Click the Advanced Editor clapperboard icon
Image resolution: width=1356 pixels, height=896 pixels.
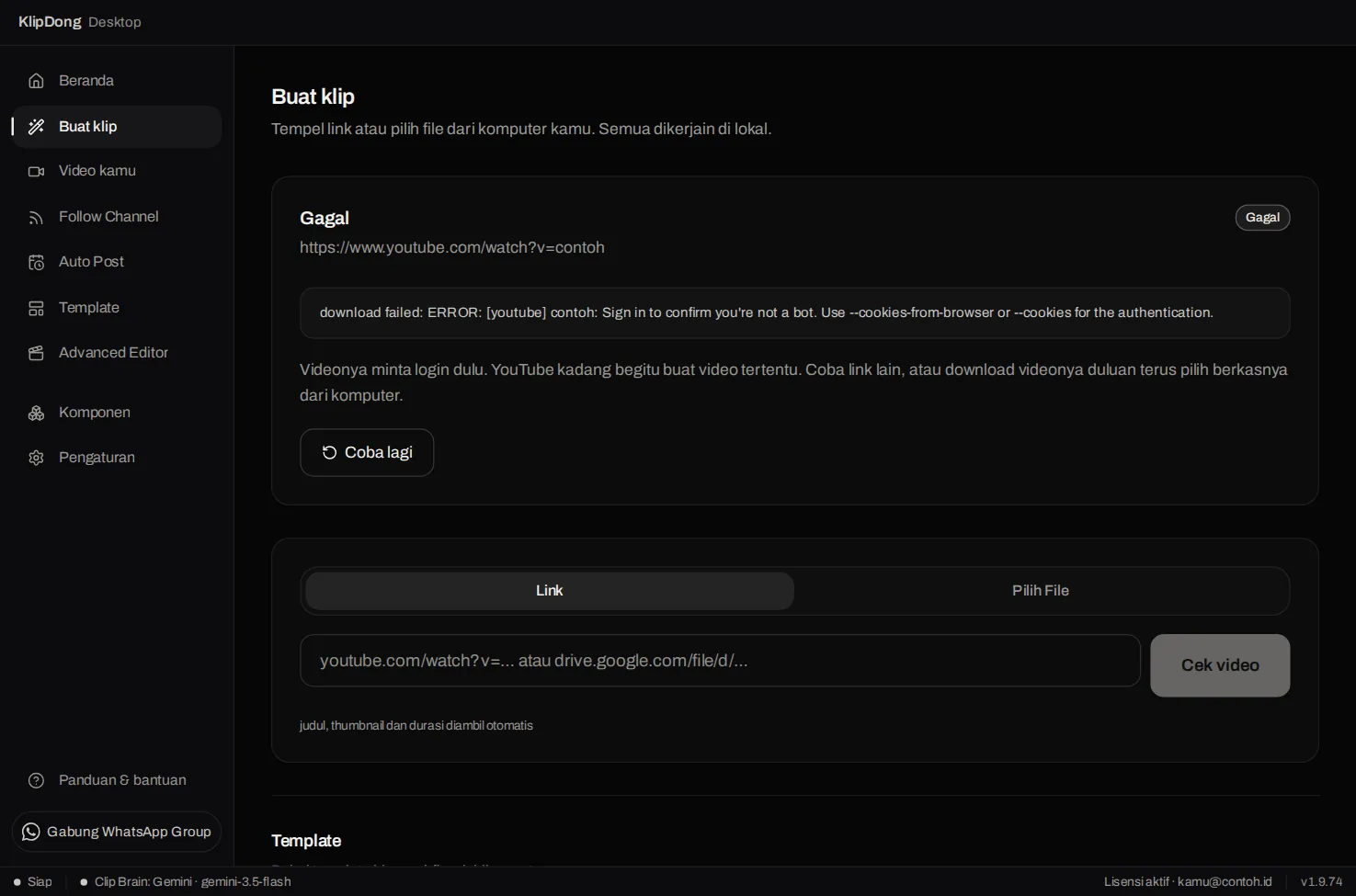[36, 353]
